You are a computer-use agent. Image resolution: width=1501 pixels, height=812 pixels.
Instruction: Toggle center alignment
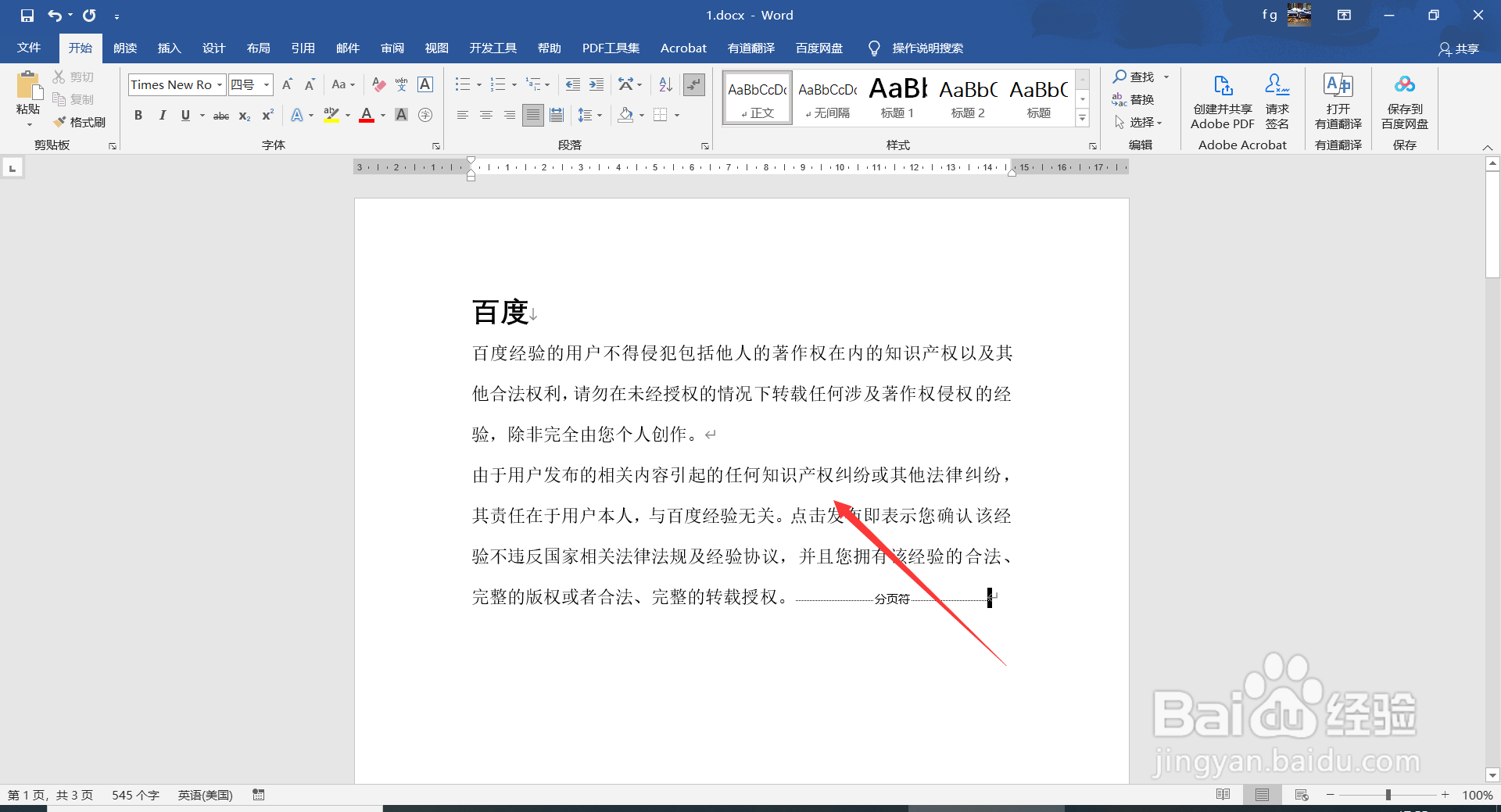486,116
